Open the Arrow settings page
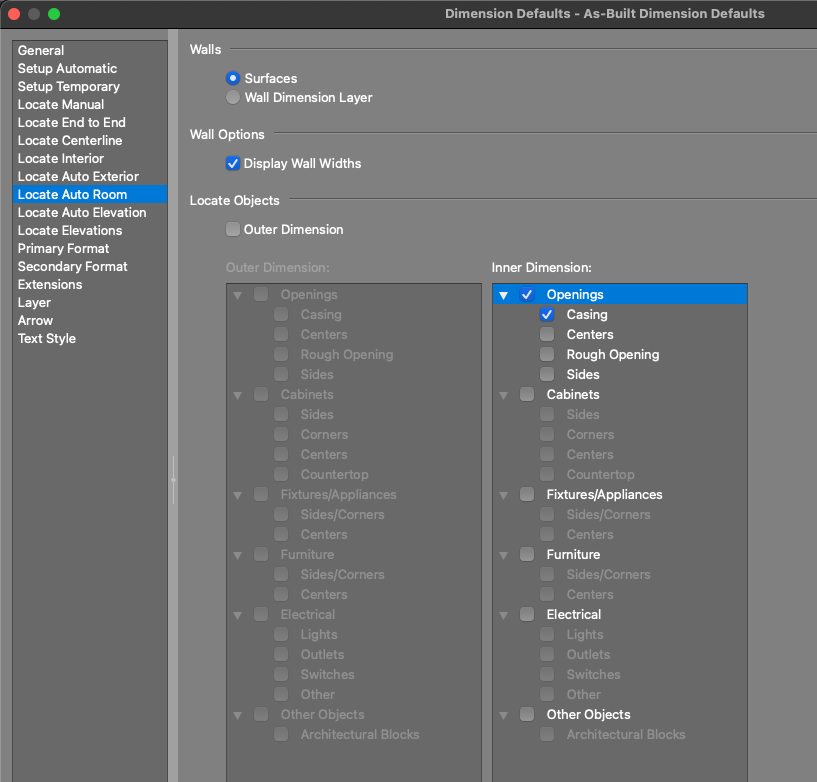The image size is (817, 782). [x=35, y=320]
